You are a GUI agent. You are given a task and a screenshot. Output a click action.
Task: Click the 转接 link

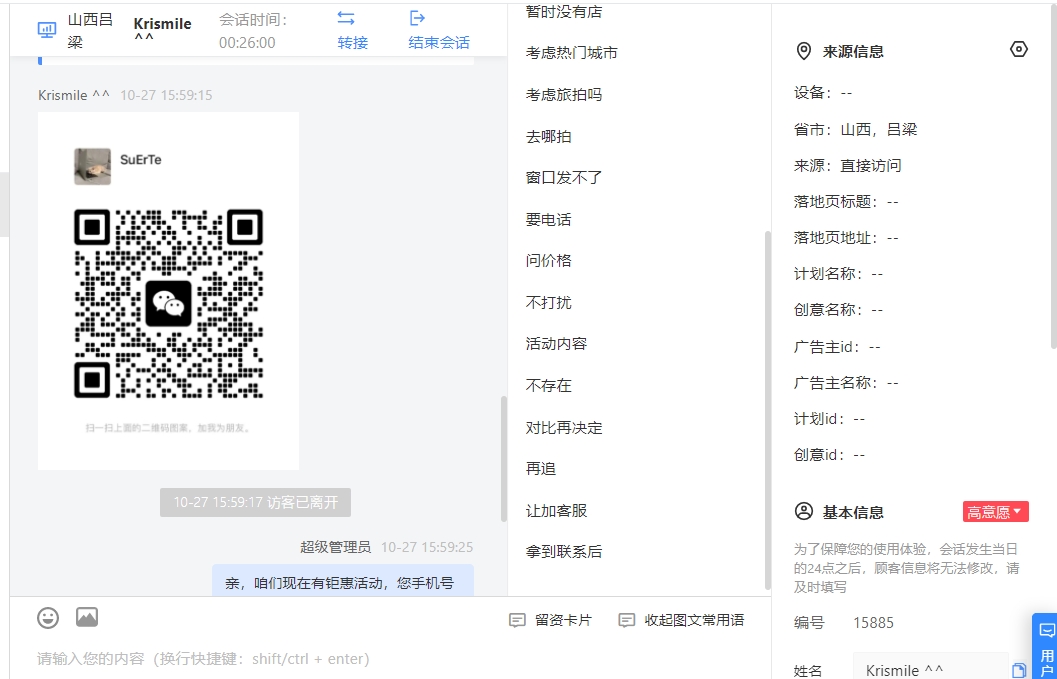click(353, 42)
